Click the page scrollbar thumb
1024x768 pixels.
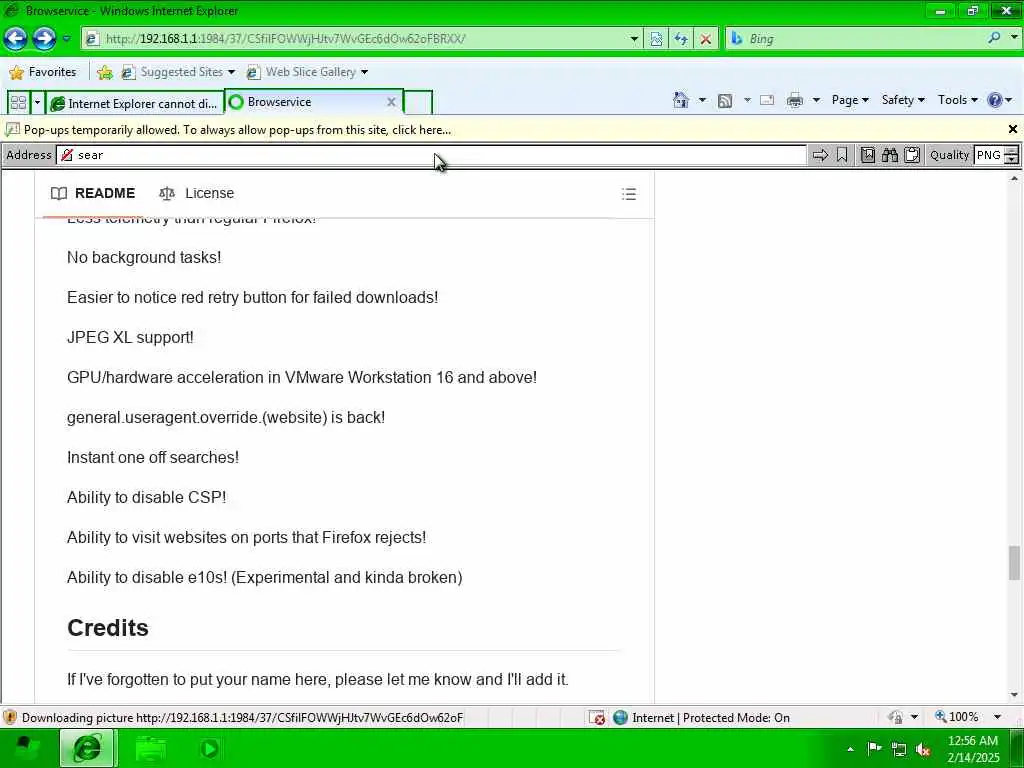pyautogui.click(x=1014, y=563)
